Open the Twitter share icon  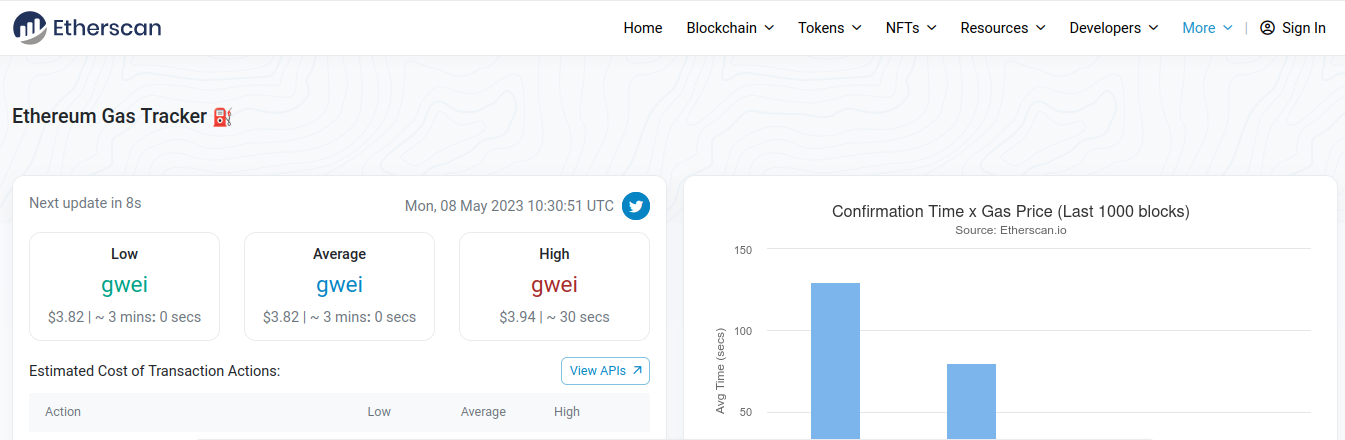[x=636, y=206]
